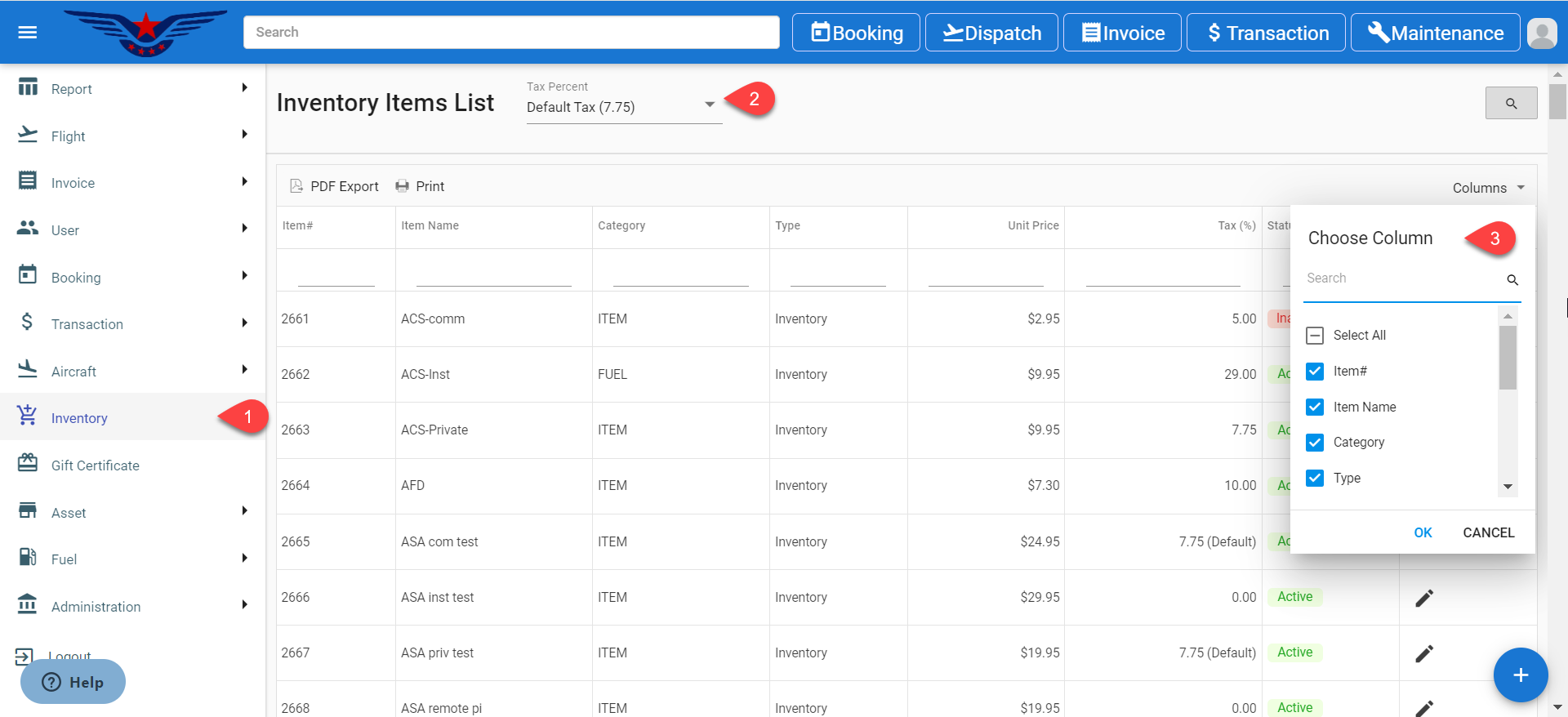Click the search icon in Choose Column
The width and height of the screenshot is (1568, 717).
coord(1512,280)
